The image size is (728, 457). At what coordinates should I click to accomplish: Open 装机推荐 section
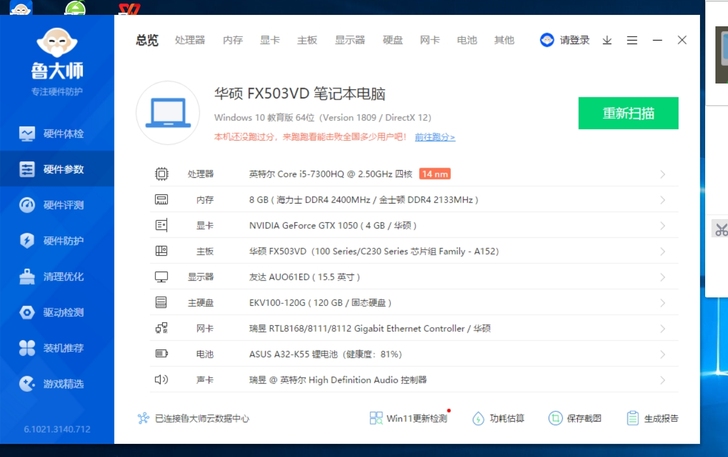coord(57,348)
